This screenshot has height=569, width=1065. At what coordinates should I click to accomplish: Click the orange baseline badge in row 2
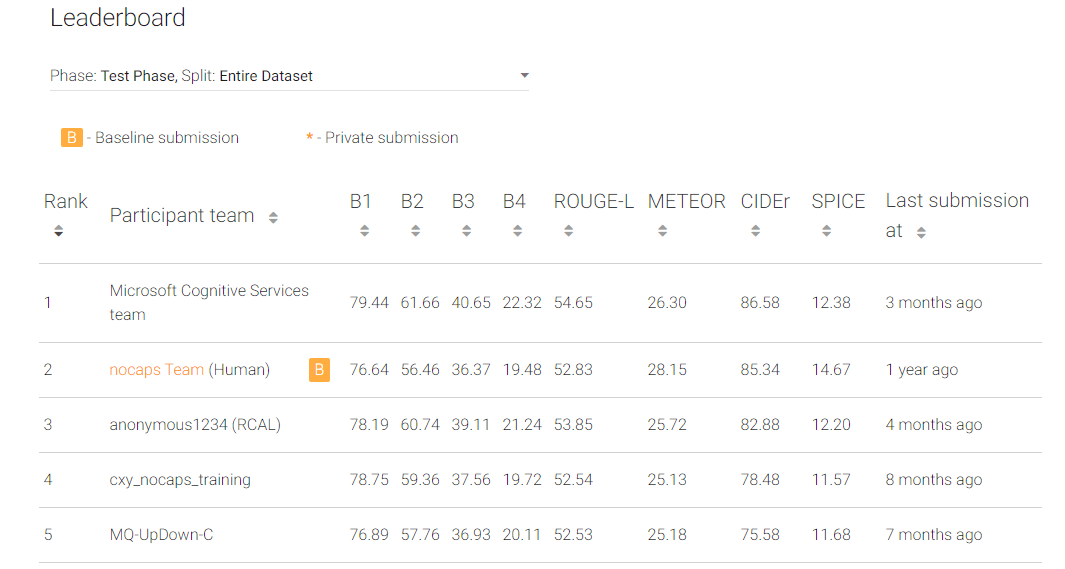pos(319,370)
